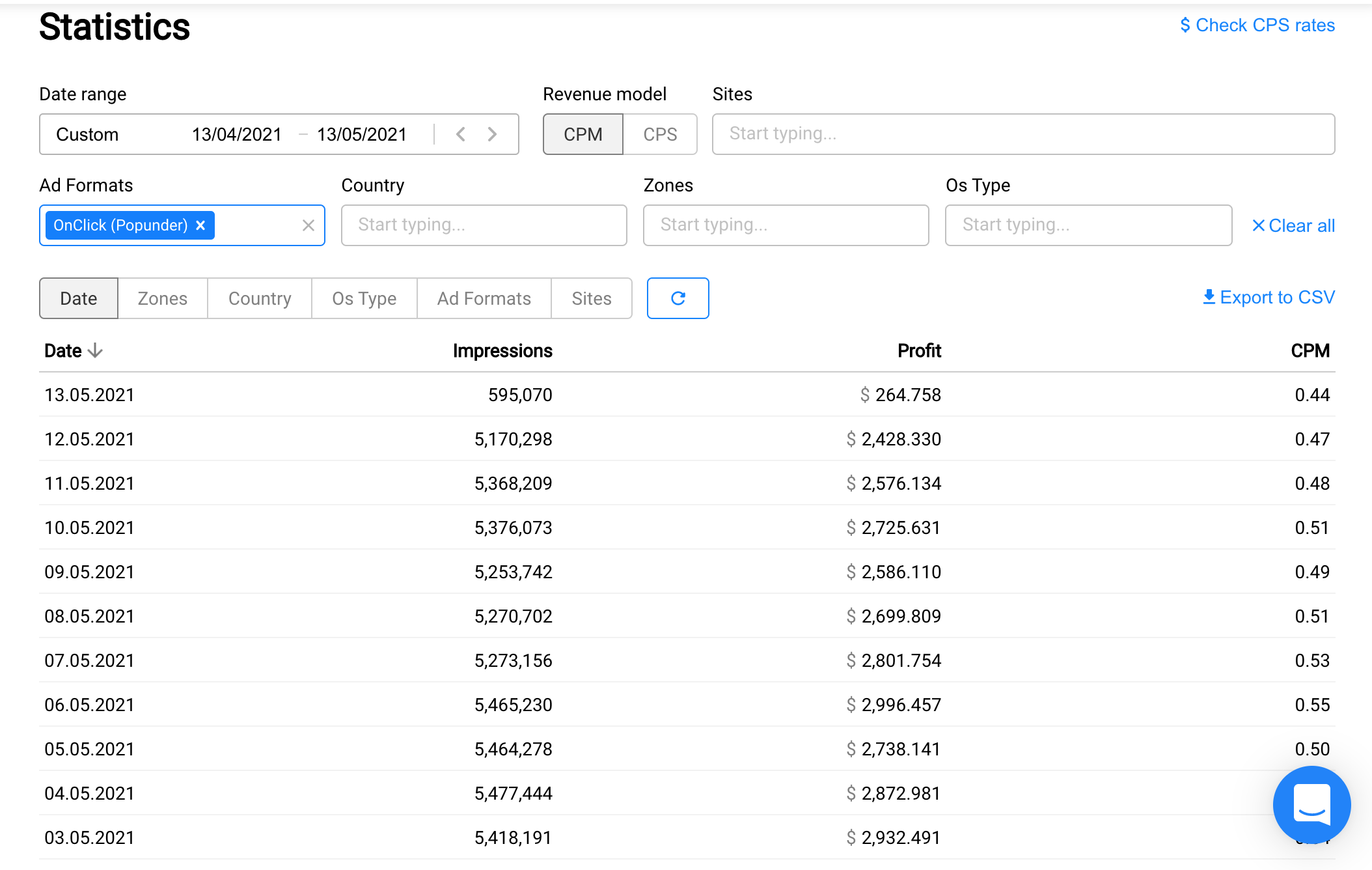The image size is (1372, 870).
Task: Focus the Sites filter field
Action: [1023, 134]
